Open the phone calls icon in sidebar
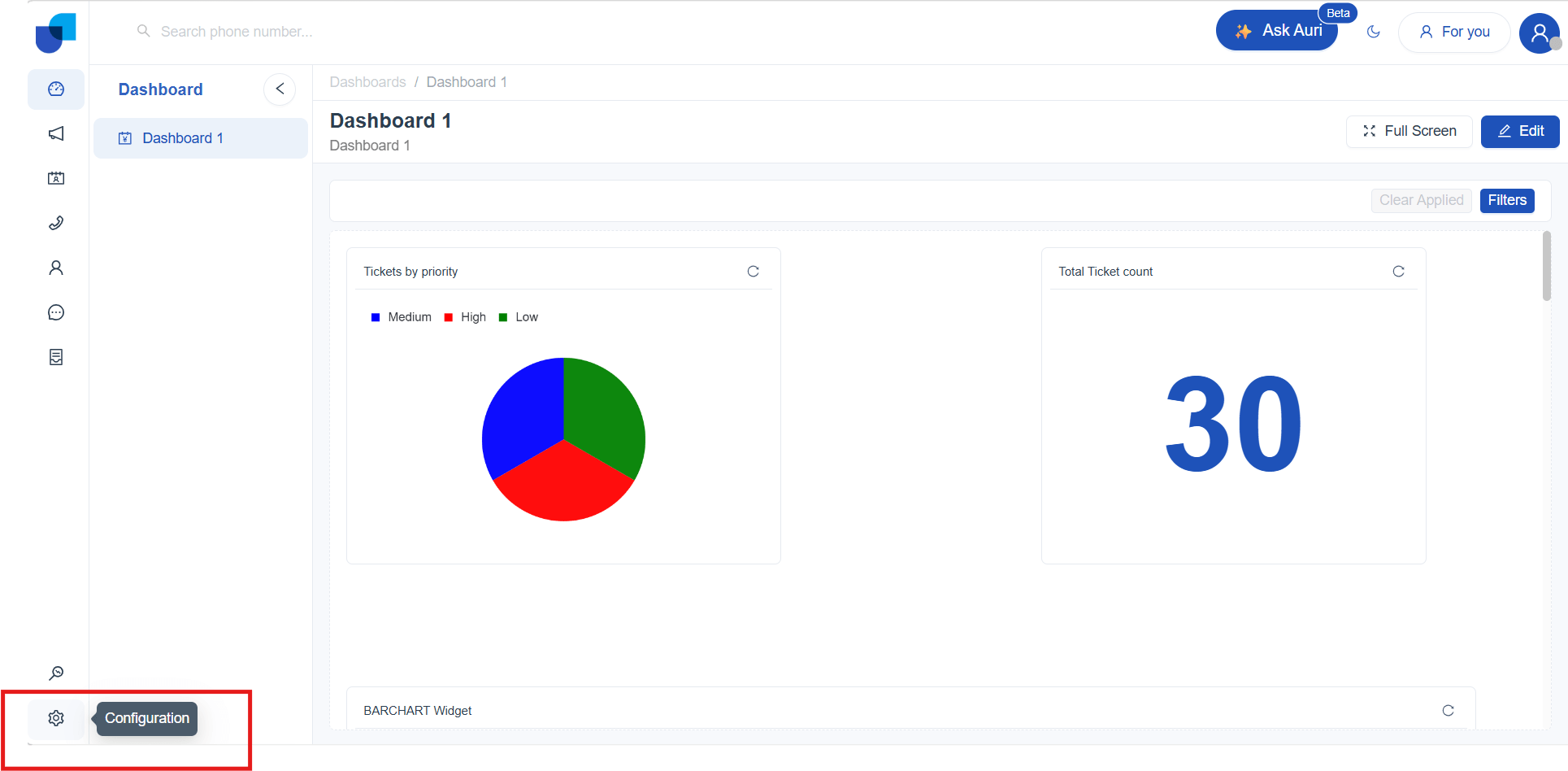Image resolution: width=1568 pixels, height=771 pixels. pos(56,223)
